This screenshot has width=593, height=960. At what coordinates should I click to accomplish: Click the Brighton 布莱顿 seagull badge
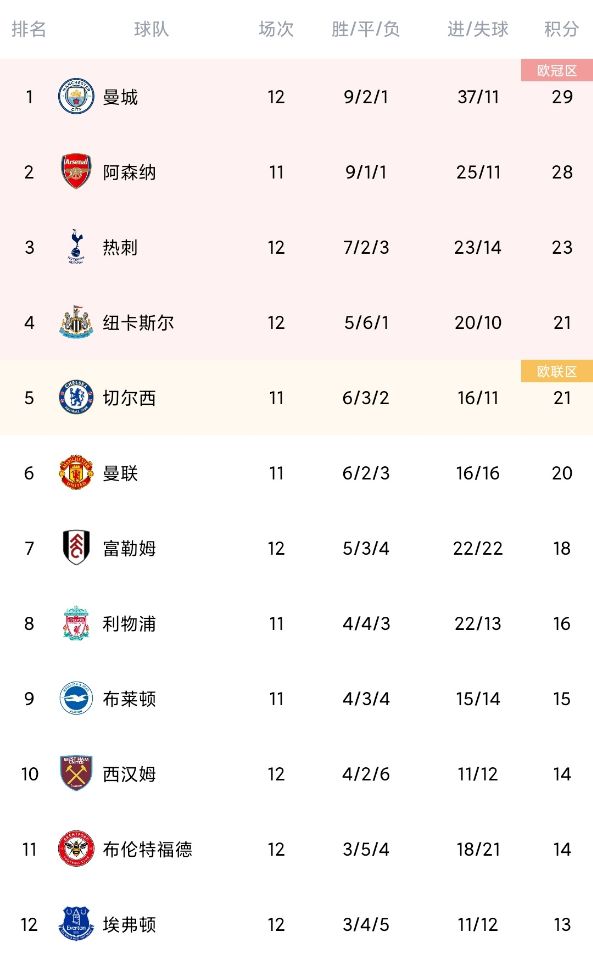76,698
